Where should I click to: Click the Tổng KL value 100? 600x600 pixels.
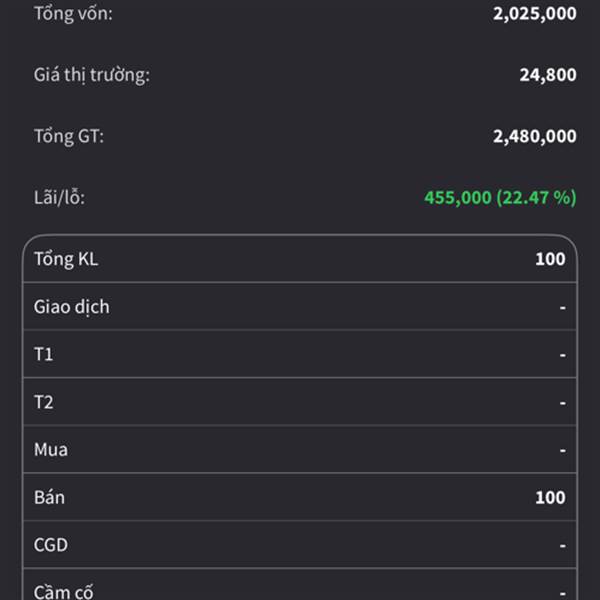(550, 259)
